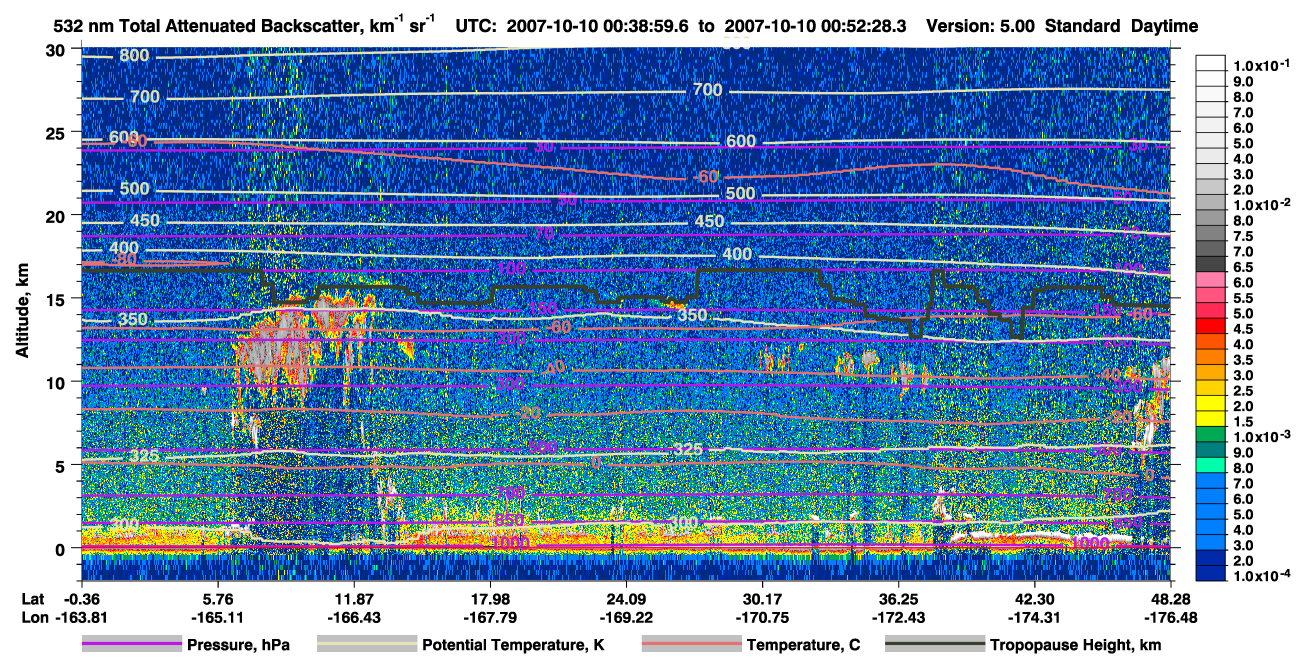This screenshot has width=1300, height=667.
Task: Click the -176.48 longitude tick label
Action: point(1152,617)
